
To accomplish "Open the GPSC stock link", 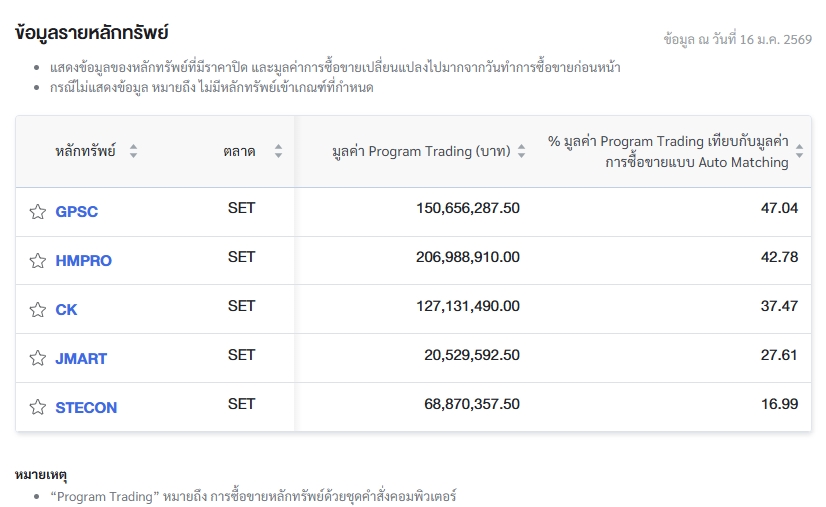I will click(x=77, y=212).
